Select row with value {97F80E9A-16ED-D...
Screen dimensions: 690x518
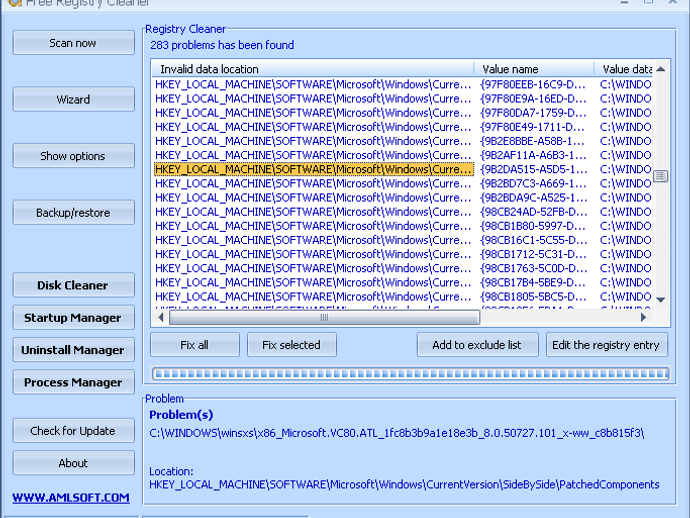pos(403,98)
